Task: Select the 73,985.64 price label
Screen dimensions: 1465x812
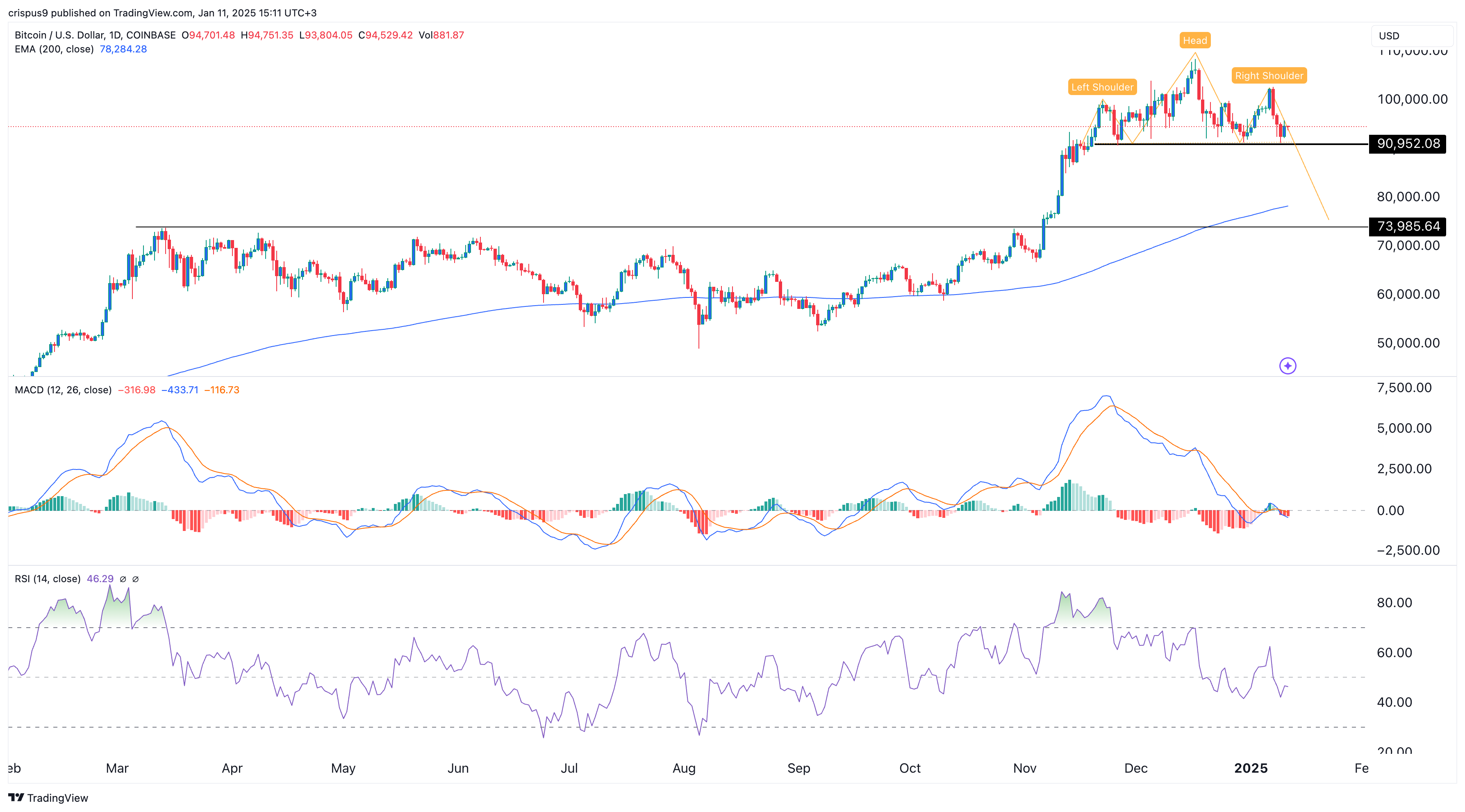Action: point(1407,226)
